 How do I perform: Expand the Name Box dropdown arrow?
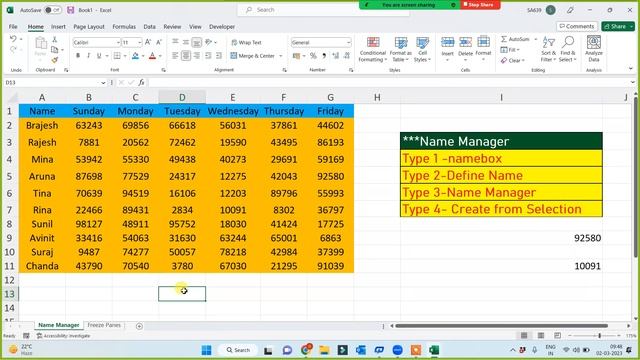103,82
